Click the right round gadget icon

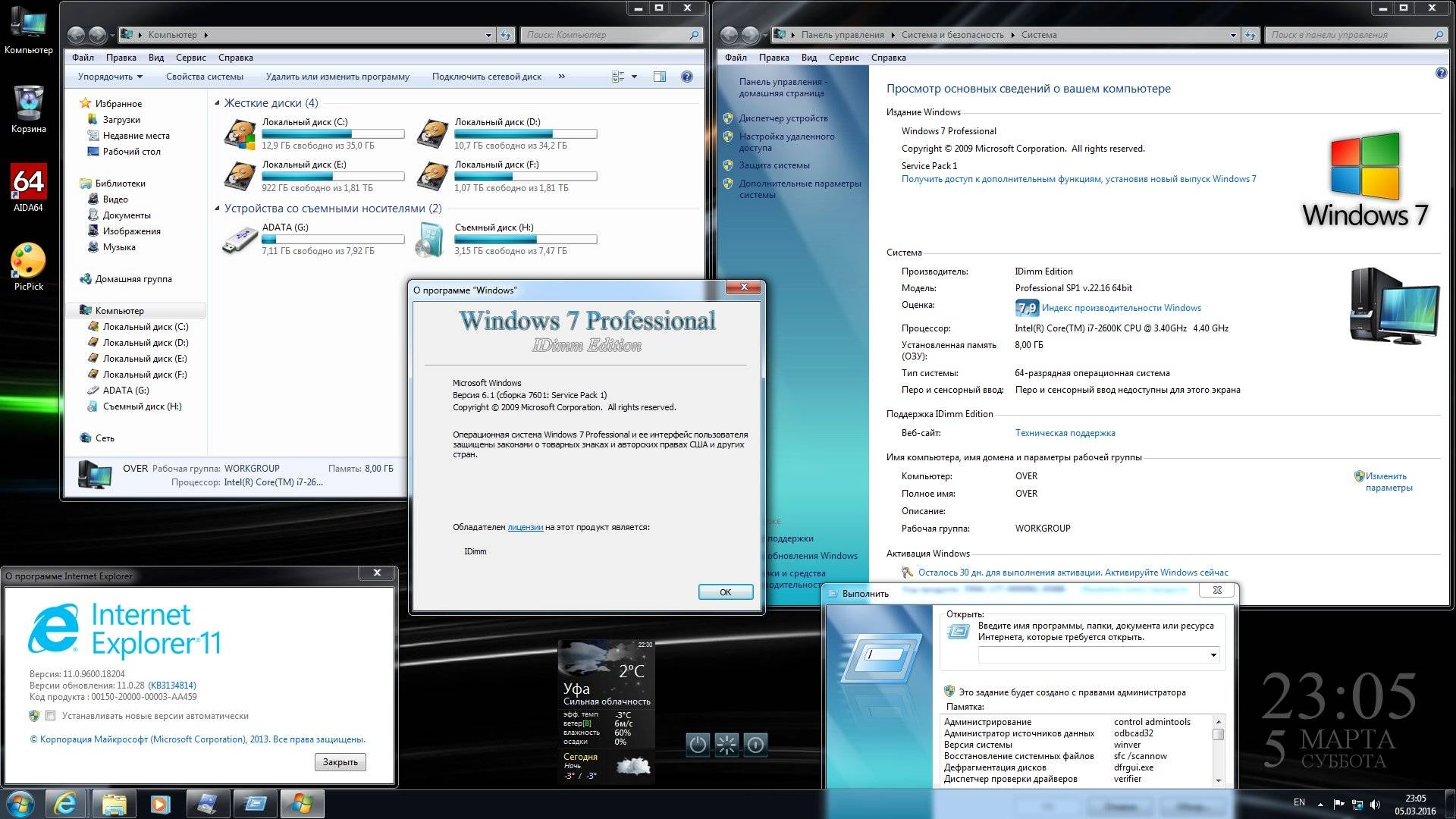pos(755,745)
